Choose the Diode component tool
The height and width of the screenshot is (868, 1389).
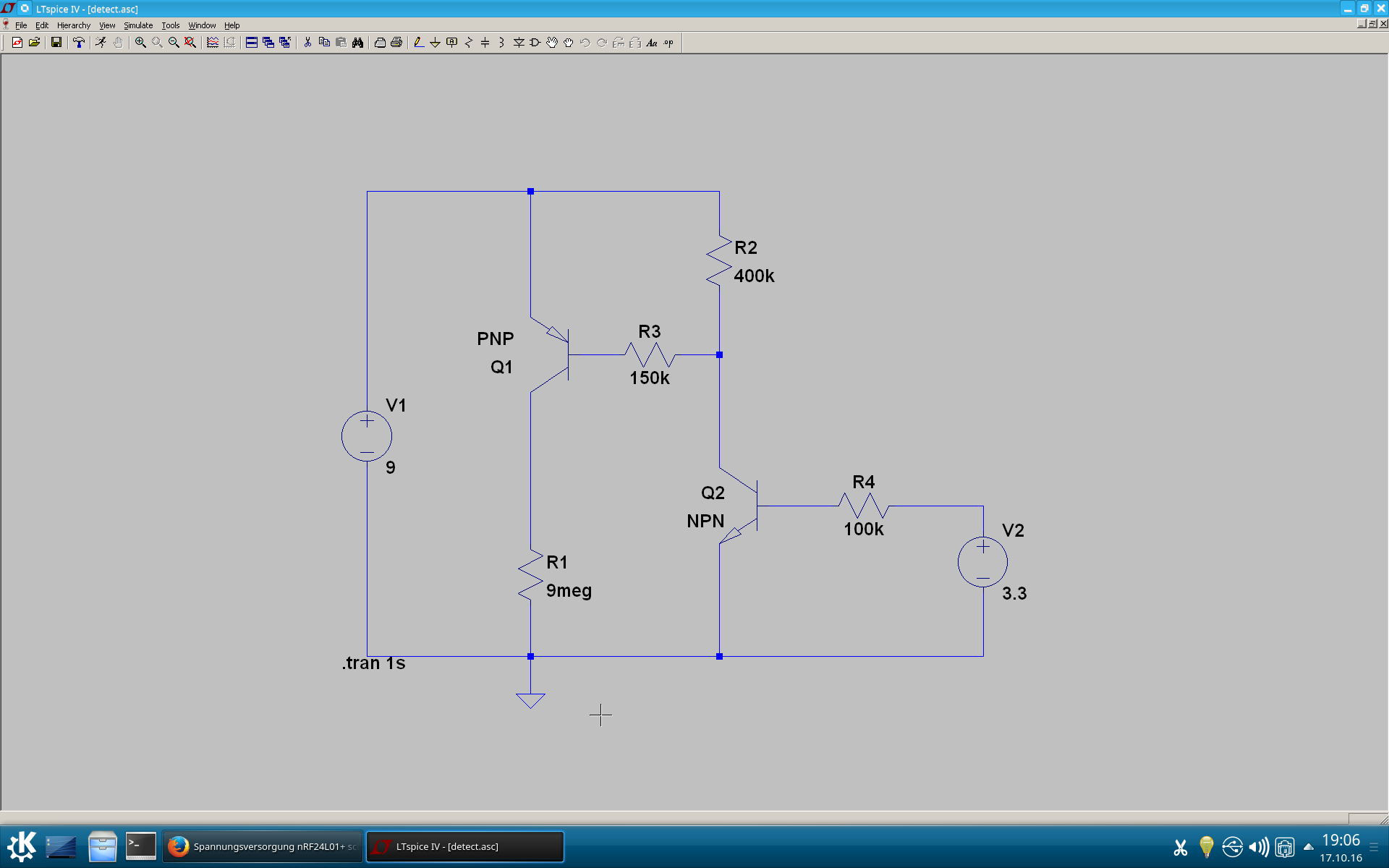tap(519, 43)
